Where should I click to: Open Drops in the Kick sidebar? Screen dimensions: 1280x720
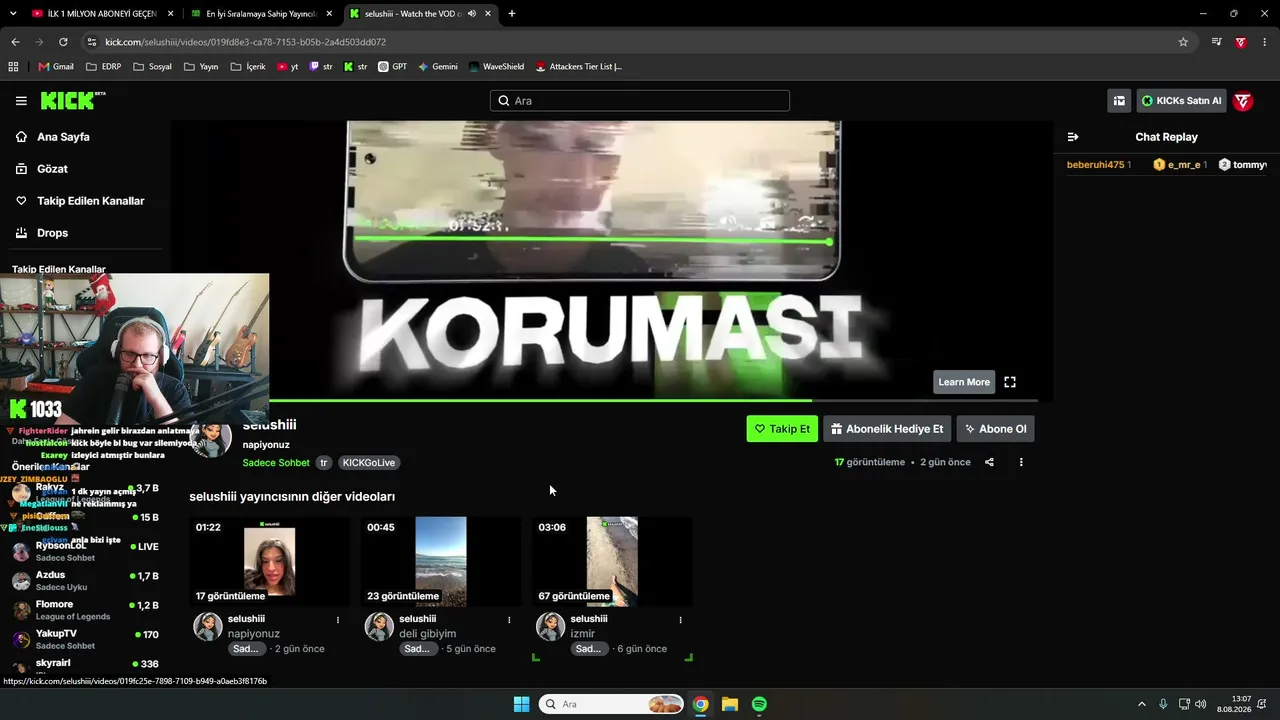tap(52, 233)
